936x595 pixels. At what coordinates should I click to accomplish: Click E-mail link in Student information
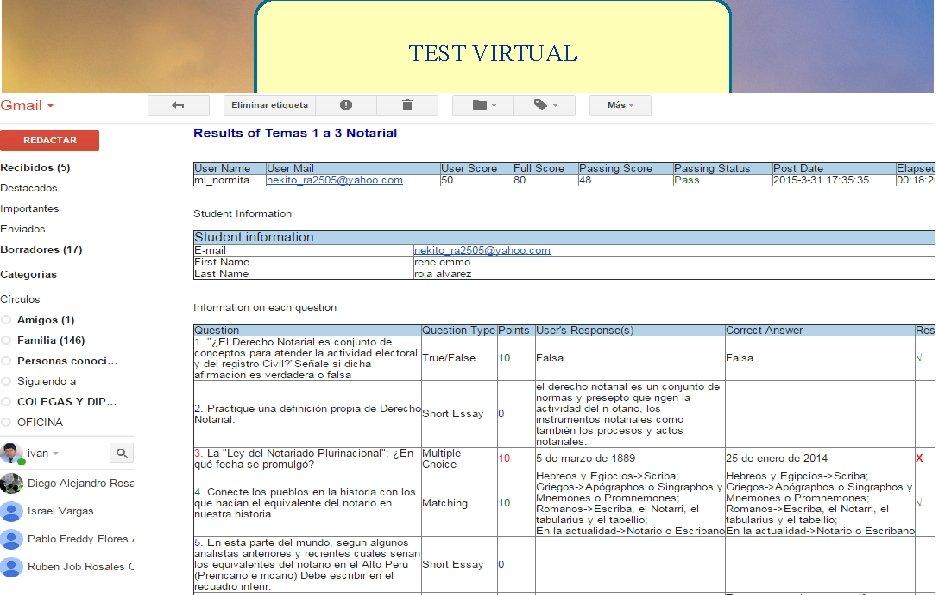pos(482,251)
